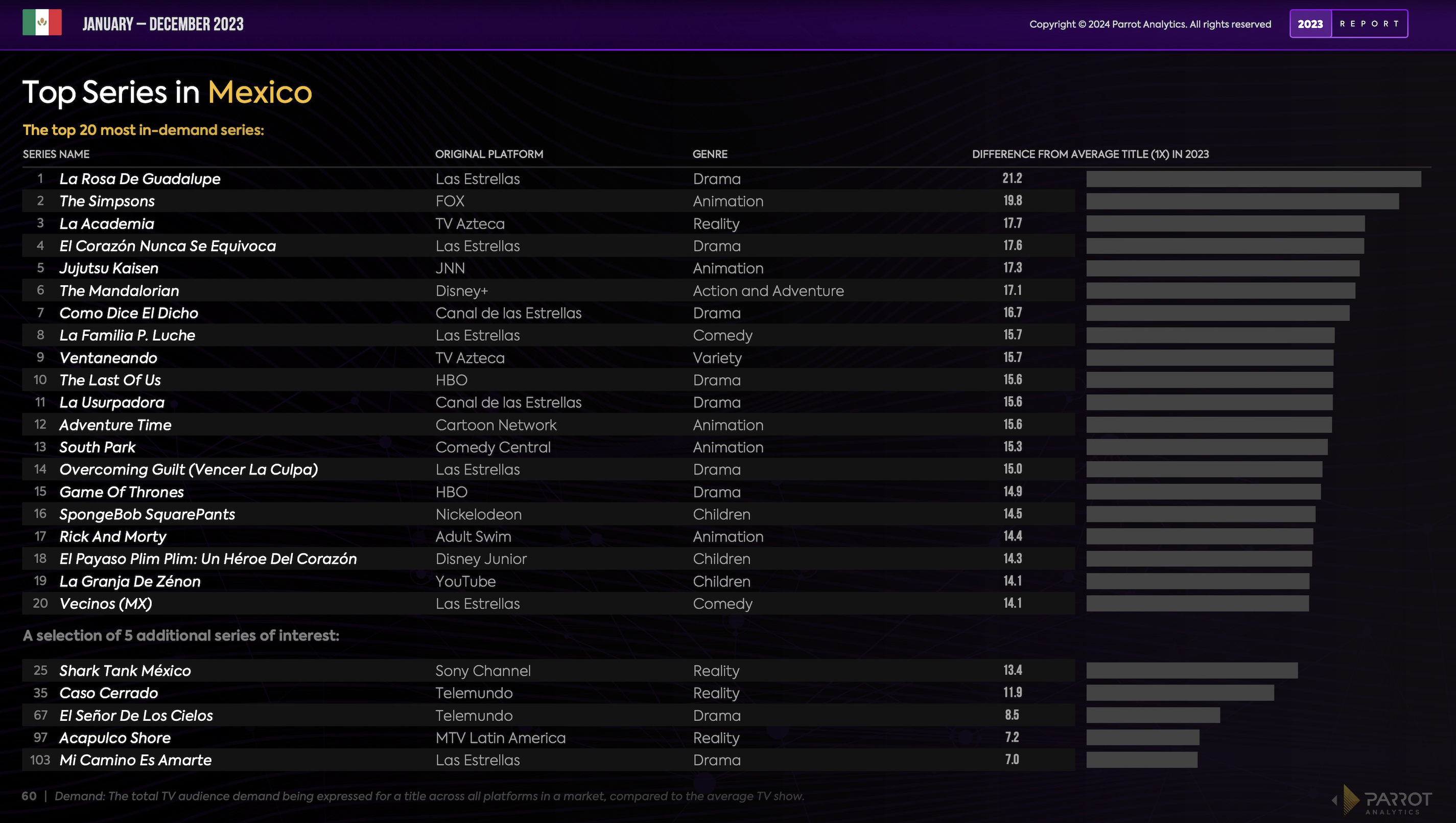Select The Last Of Us title

click(110, 380)
